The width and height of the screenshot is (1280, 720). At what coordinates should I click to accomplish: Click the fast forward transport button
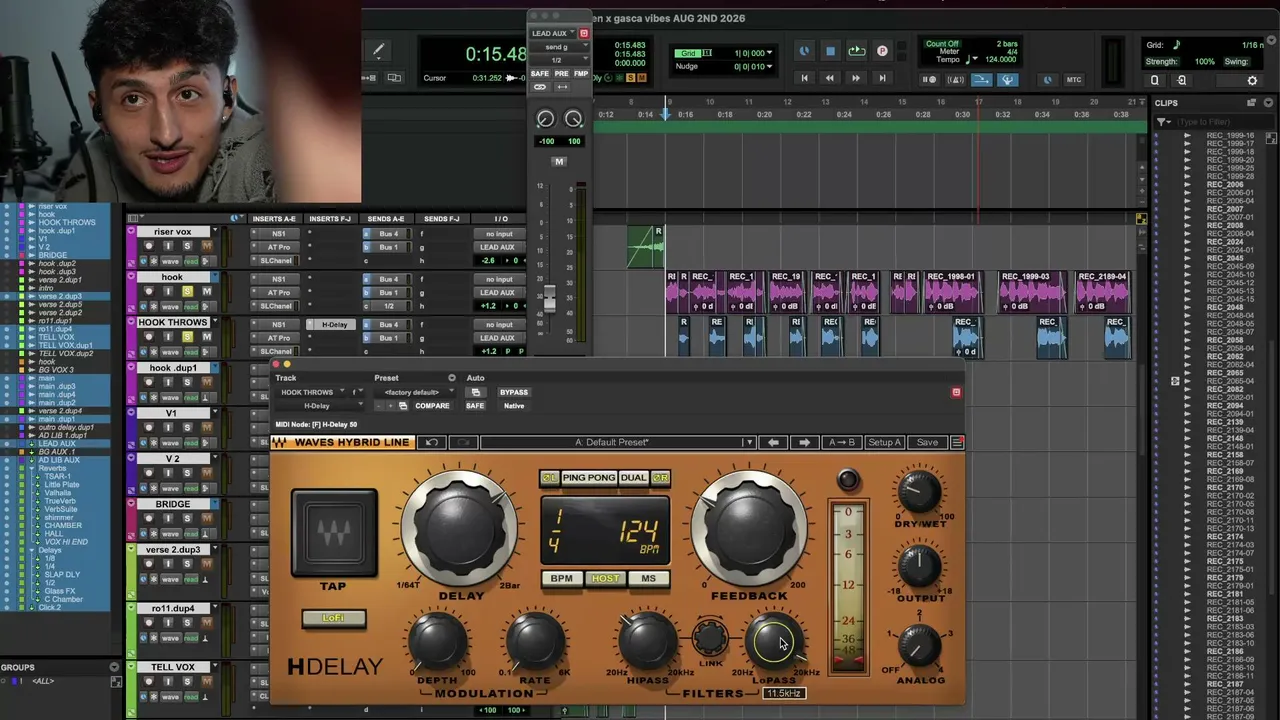pyautogui.click(x=855, y=78)
